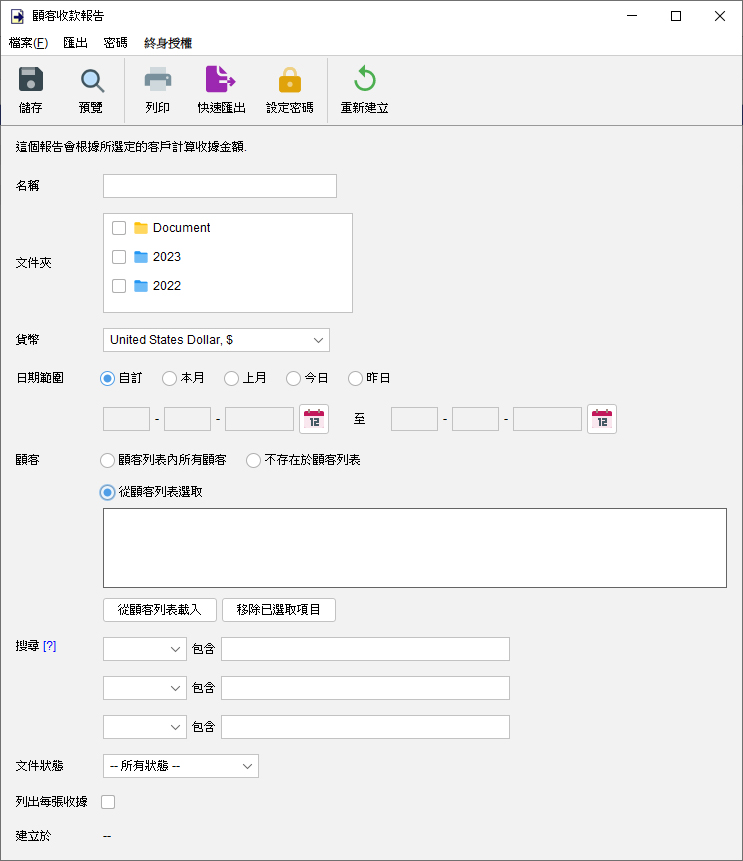Select the 今日 date range option
The image size is (743, 861).
coord(293,378)
